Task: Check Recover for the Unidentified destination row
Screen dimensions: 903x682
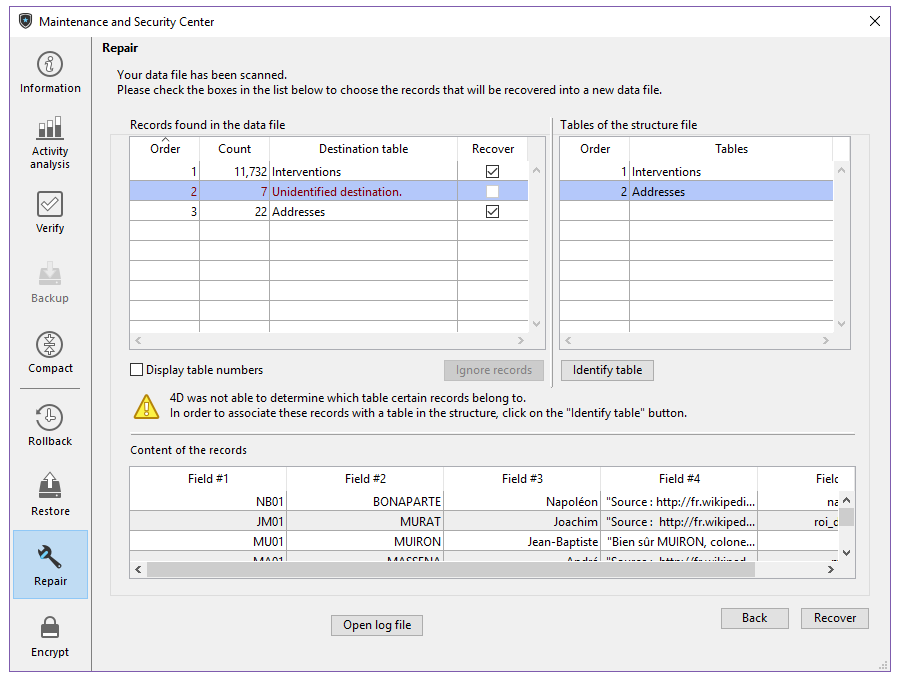Action: pos(492,192)
